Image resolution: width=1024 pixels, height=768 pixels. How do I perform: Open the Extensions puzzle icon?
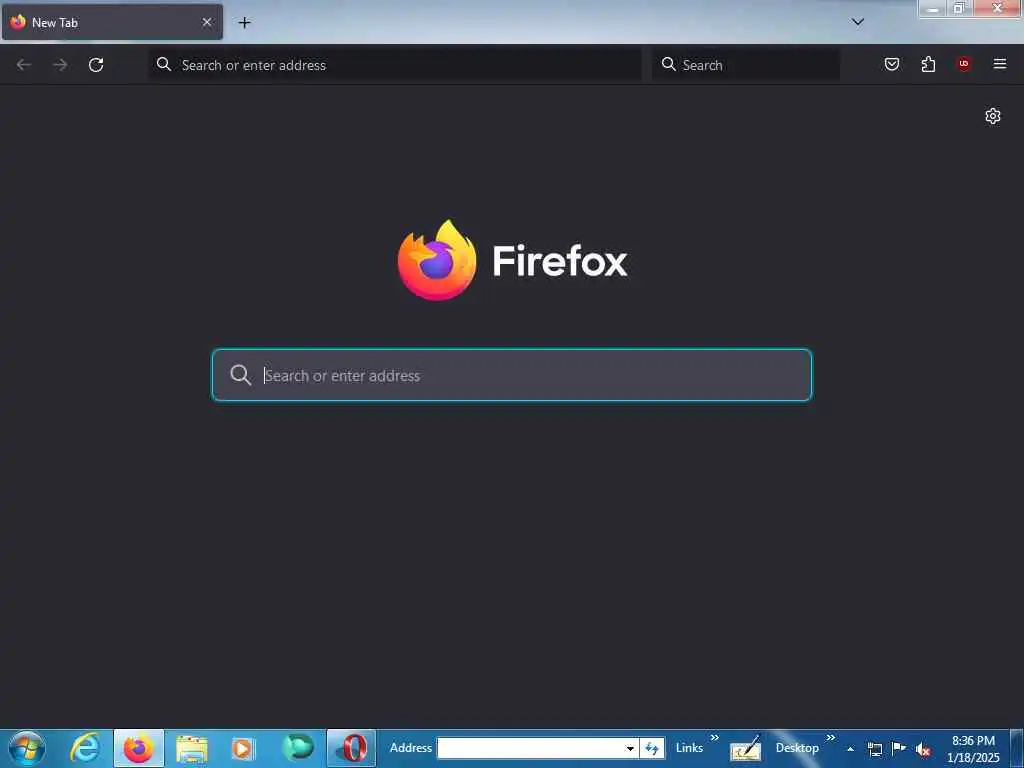coord(928,64)
